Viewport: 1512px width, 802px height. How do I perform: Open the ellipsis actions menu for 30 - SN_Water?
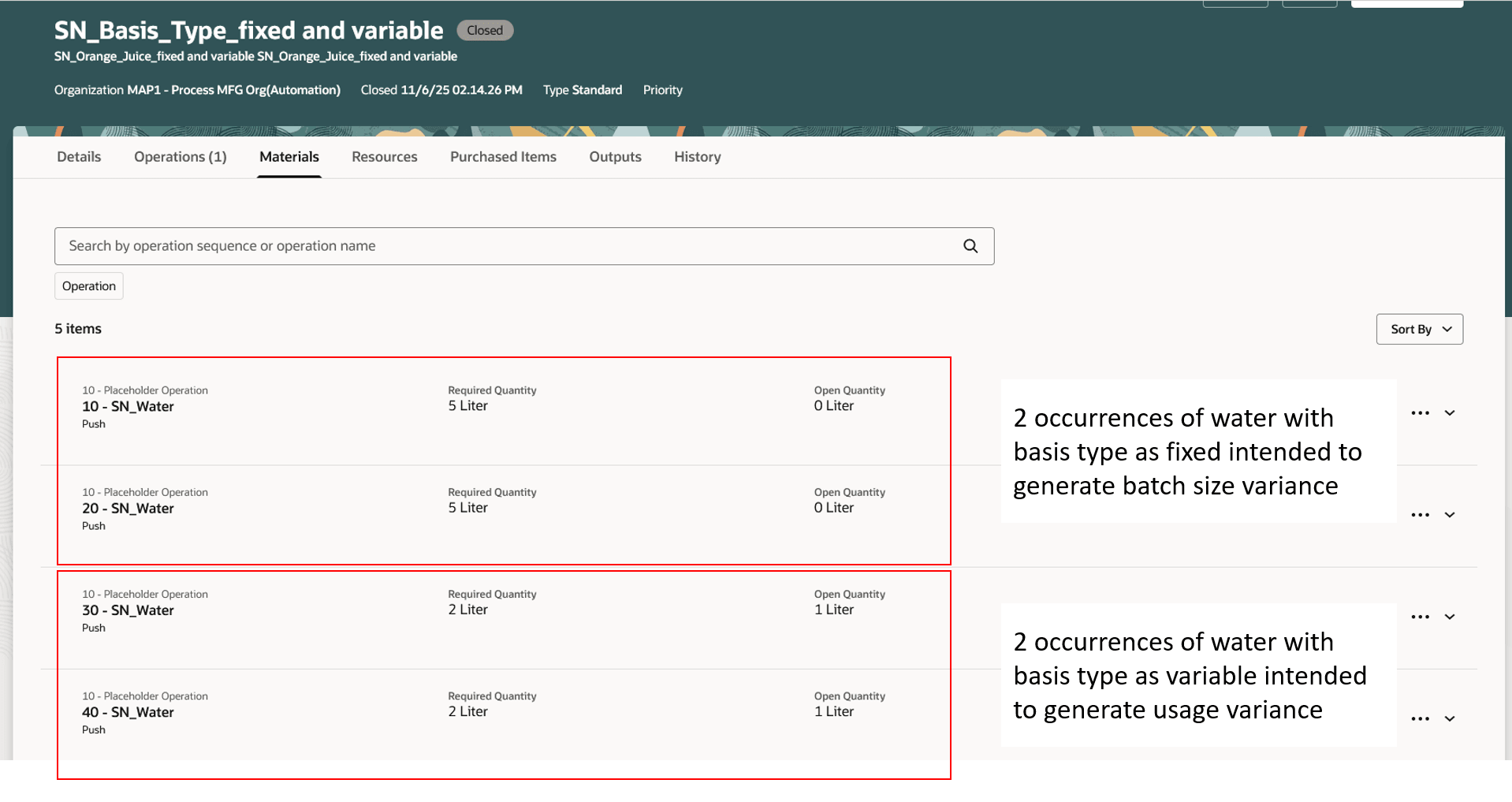click(x=1420, y=617)
